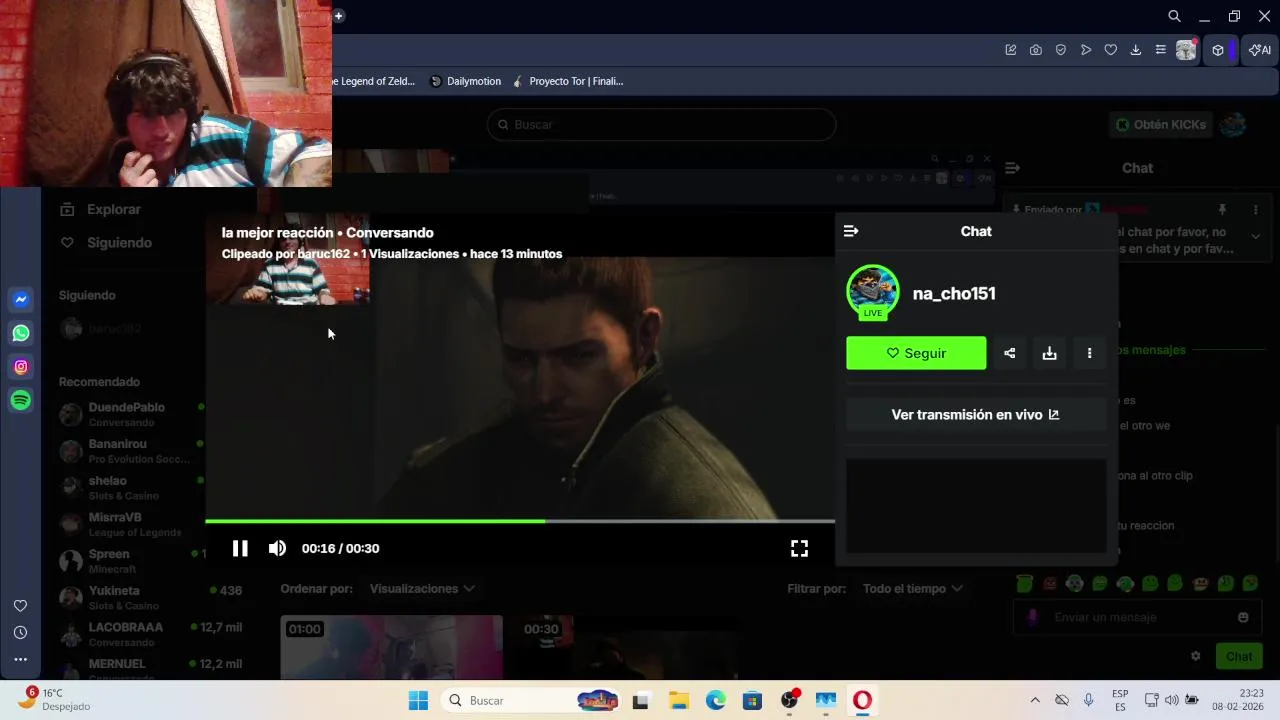Open Instagram in Opera sidebar
The height and width of the screenshot is (720, 1280).
[x=21, y=367]
